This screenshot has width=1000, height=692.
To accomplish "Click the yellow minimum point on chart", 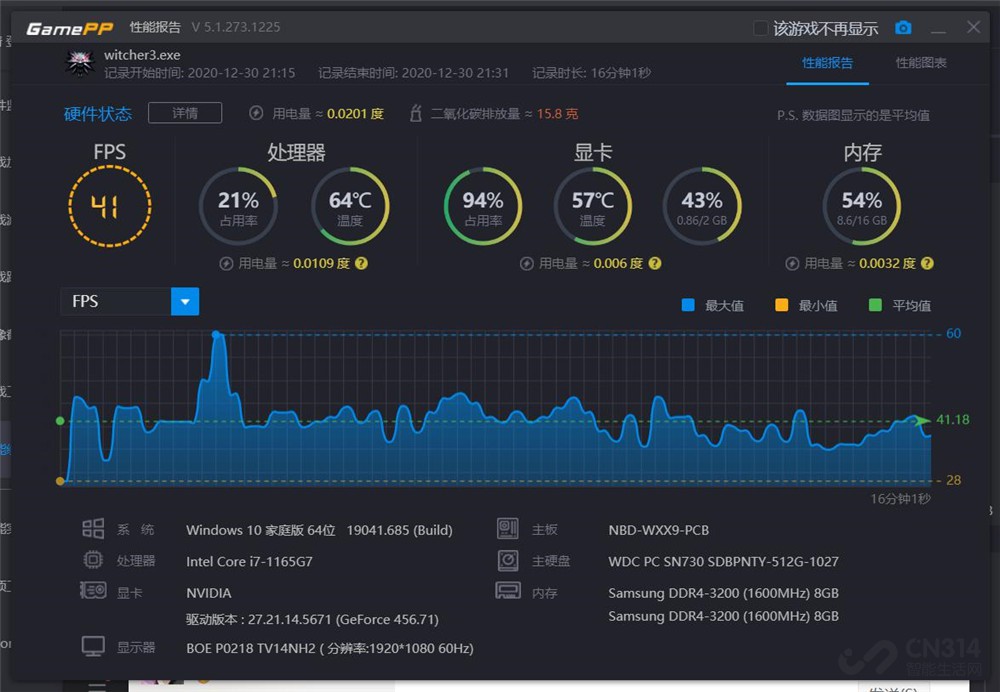I will (x=60, y=481).
